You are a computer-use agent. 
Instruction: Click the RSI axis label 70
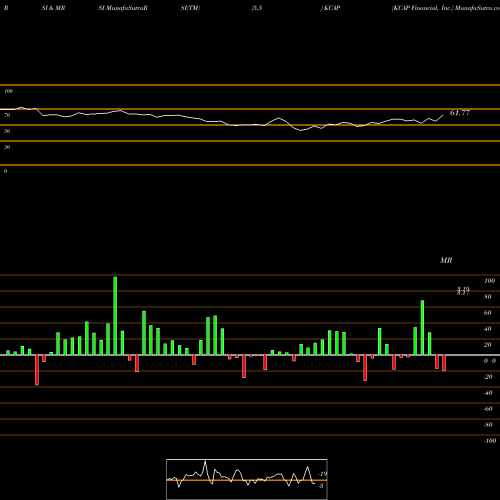click(x=7, y=115)
